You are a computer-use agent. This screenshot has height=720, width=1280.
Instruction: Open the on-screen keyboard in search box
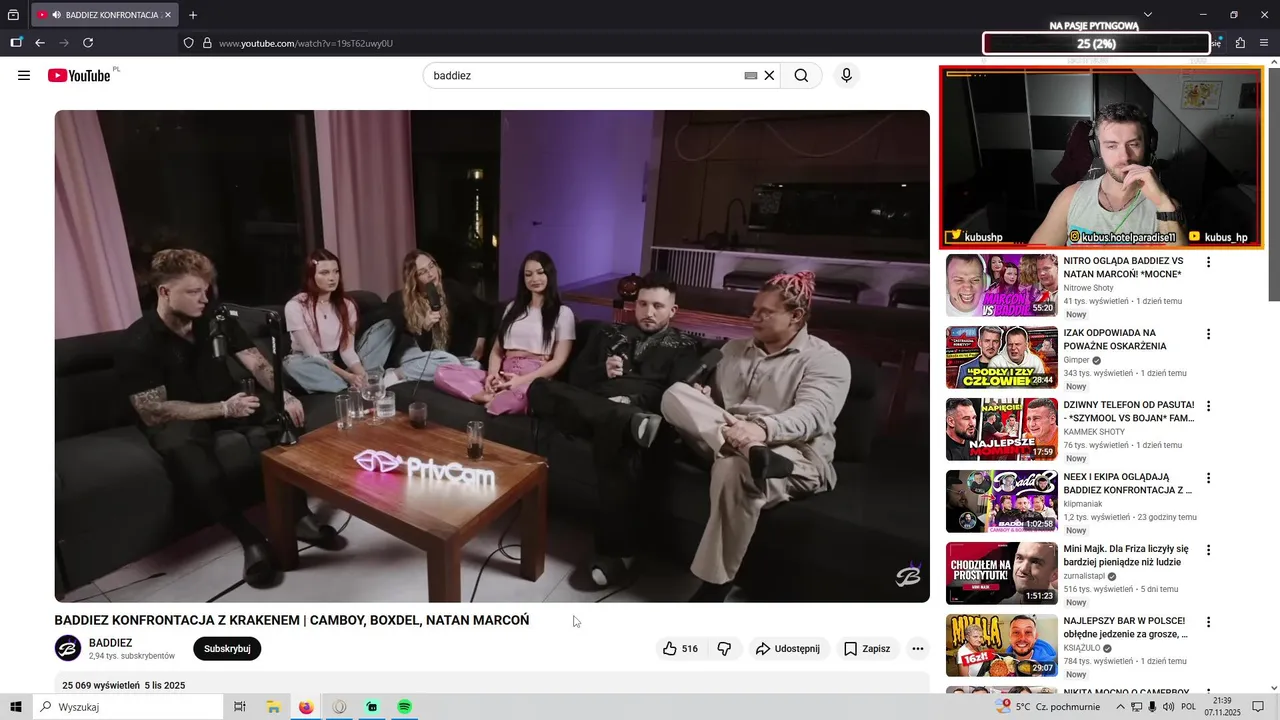(750, 75)
